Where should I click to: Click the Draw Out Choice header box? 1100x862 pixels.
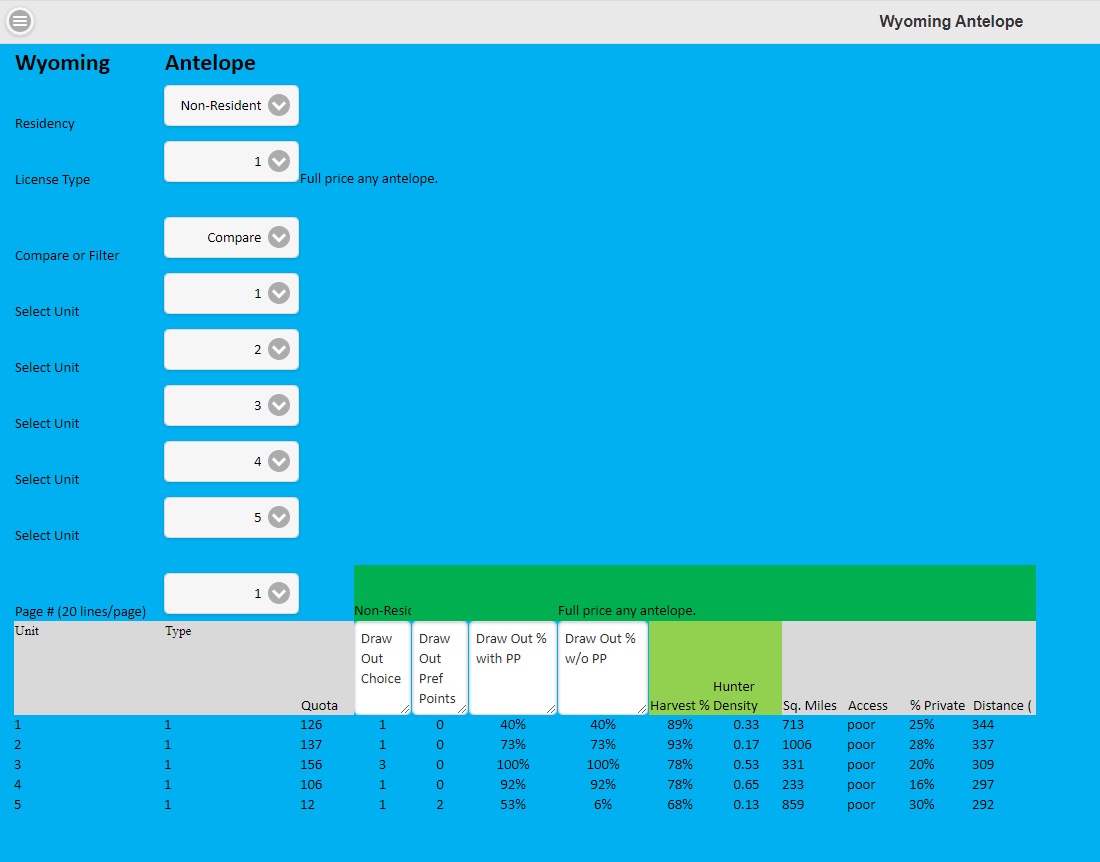pos(382,668)
